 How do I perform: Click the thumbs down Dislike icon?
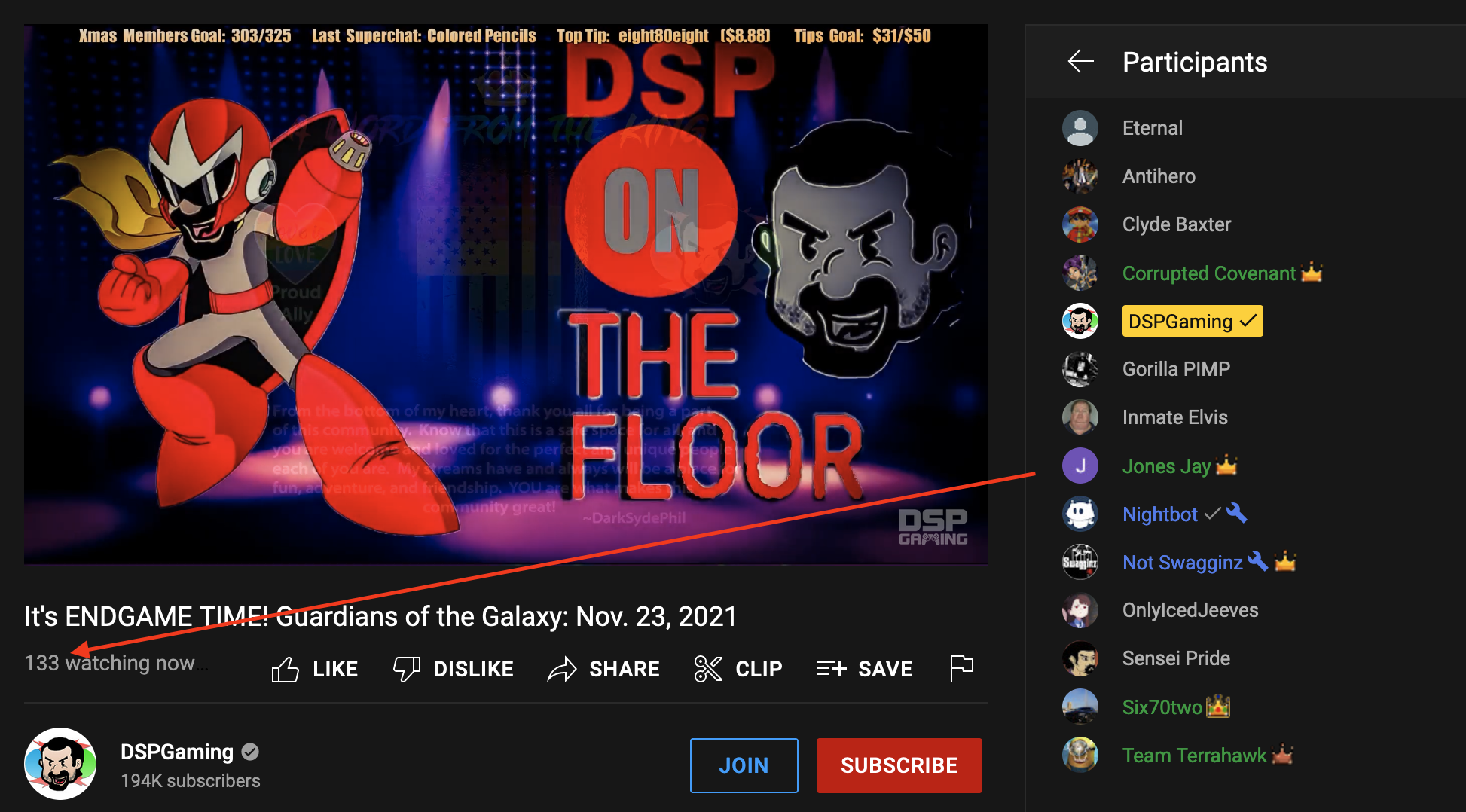coord(406,669)
